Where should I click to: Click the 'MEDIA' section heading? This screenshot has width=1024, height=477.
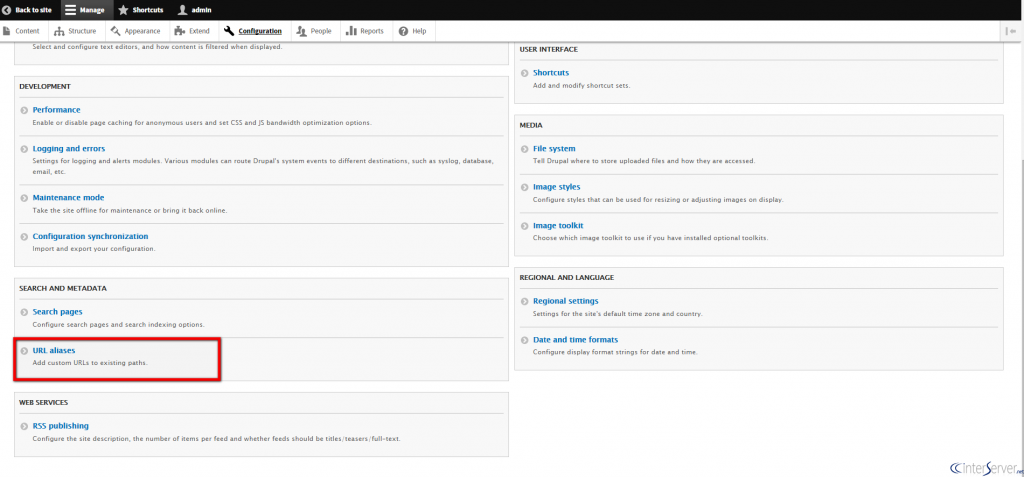click(531, 125)
